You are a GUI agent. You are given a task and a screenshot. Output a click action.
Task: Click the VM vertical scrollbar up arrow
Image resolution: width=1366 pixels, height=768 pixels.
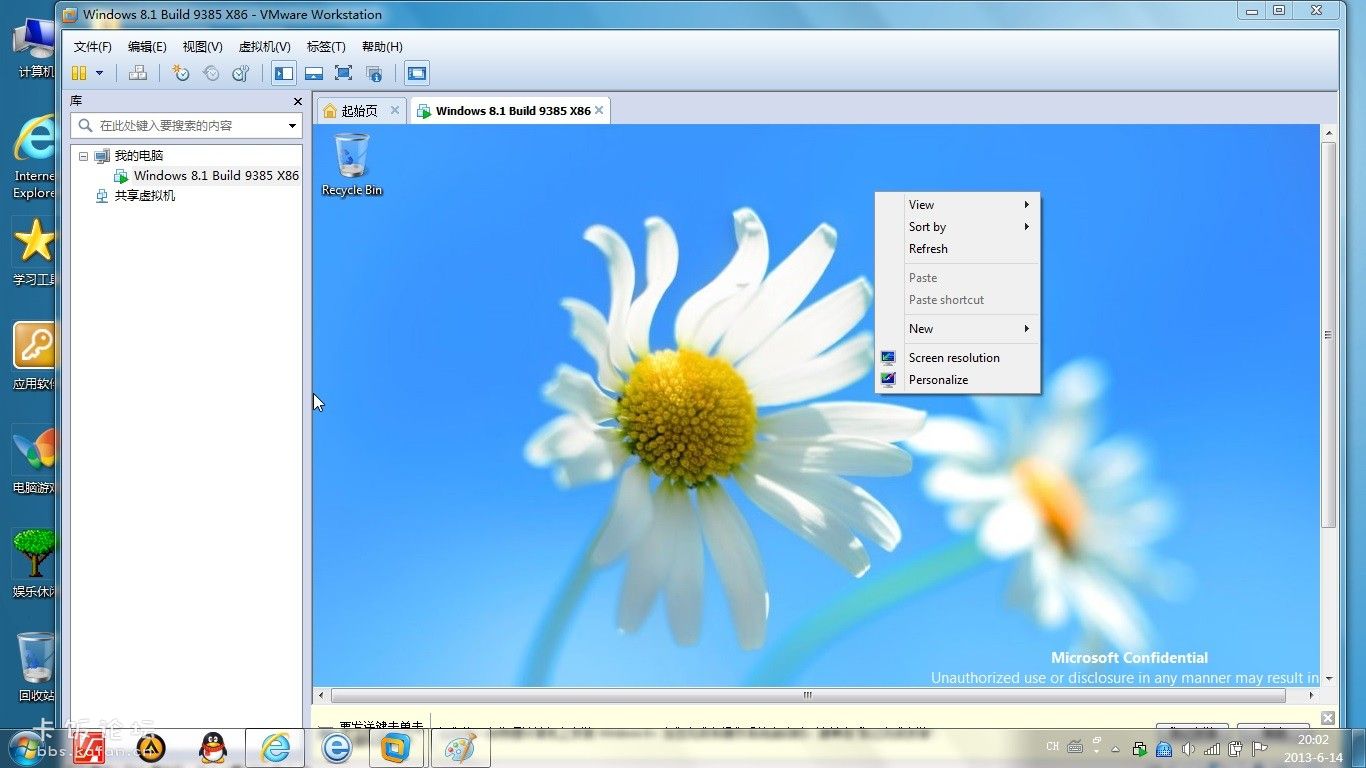click(x=1329, y=133)
